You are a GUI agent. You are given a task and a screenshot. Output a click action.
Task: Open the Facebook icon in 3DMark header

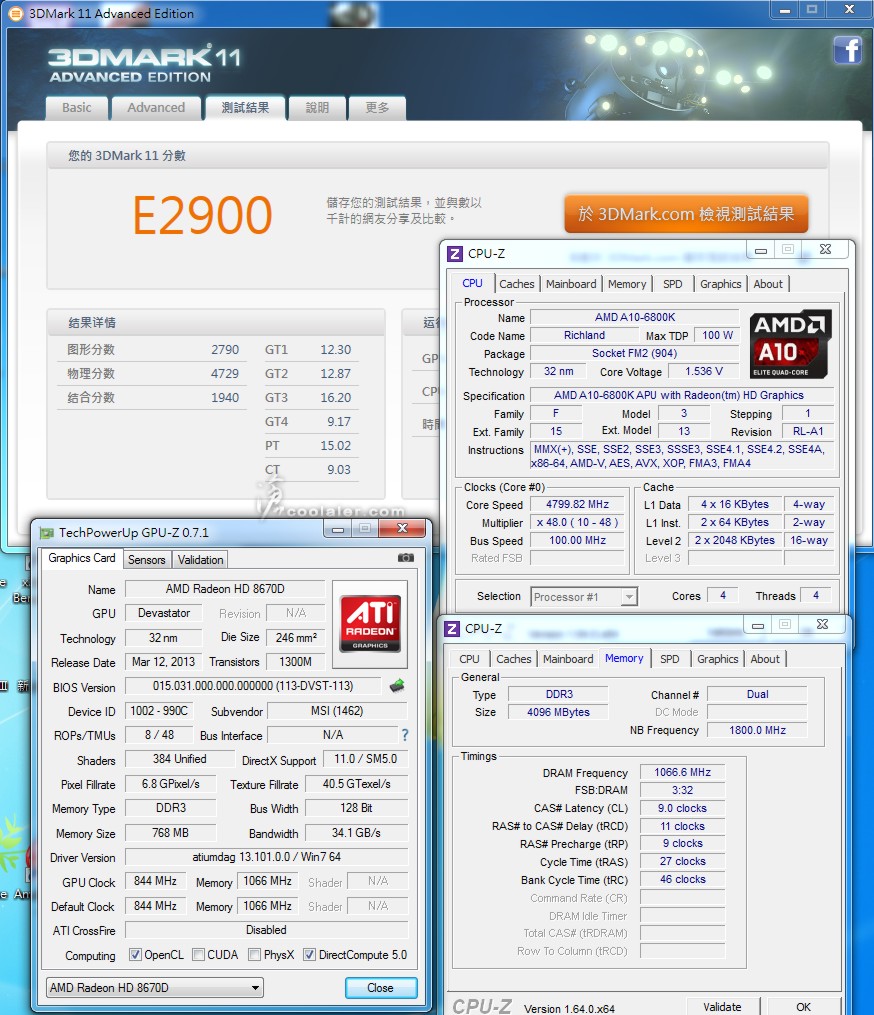(847, 50)
